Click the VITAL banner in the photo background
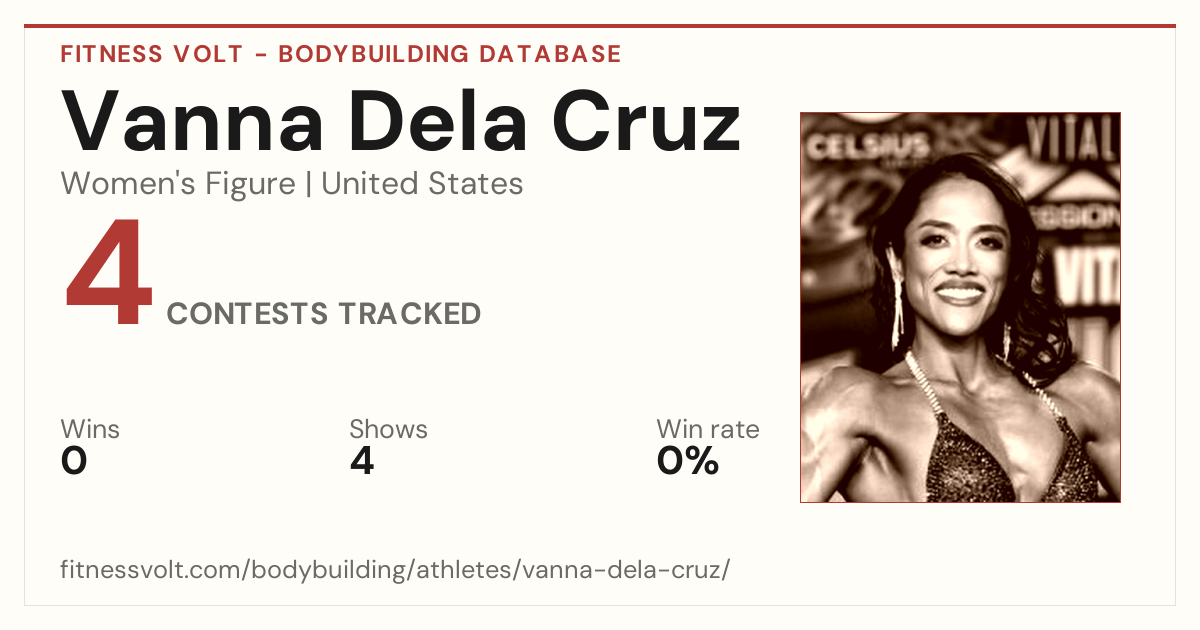The width and height of the screenshot is (1200, 630). [1072, 140]
